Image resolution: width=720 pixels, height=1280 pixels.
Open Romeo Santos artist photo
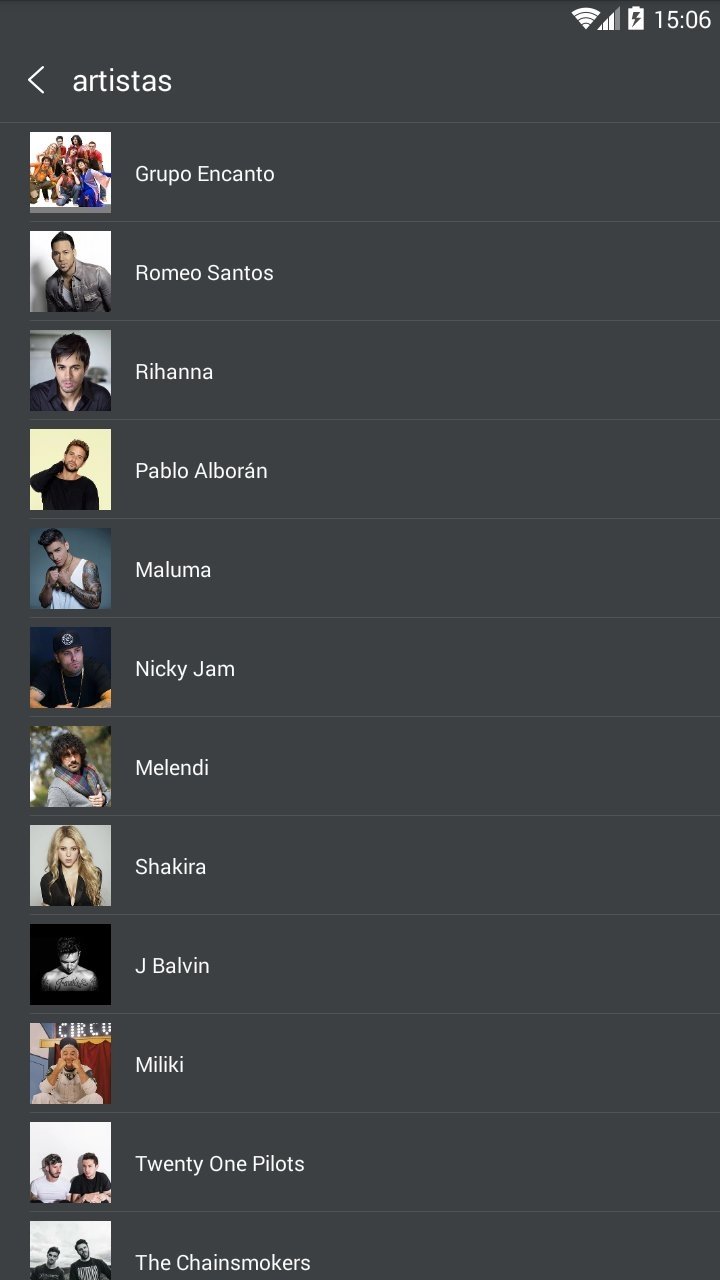pyautogui.click(x=70, y=271)
